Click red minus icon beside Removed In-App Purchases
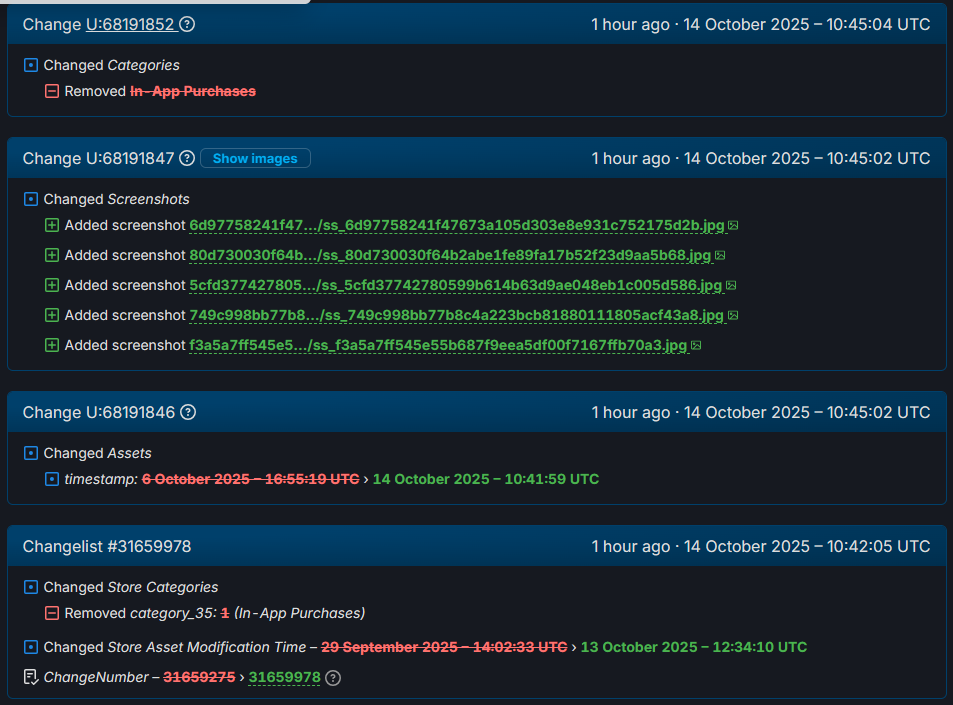The height and width of the screenshot is (705, 953). [52, 91]
